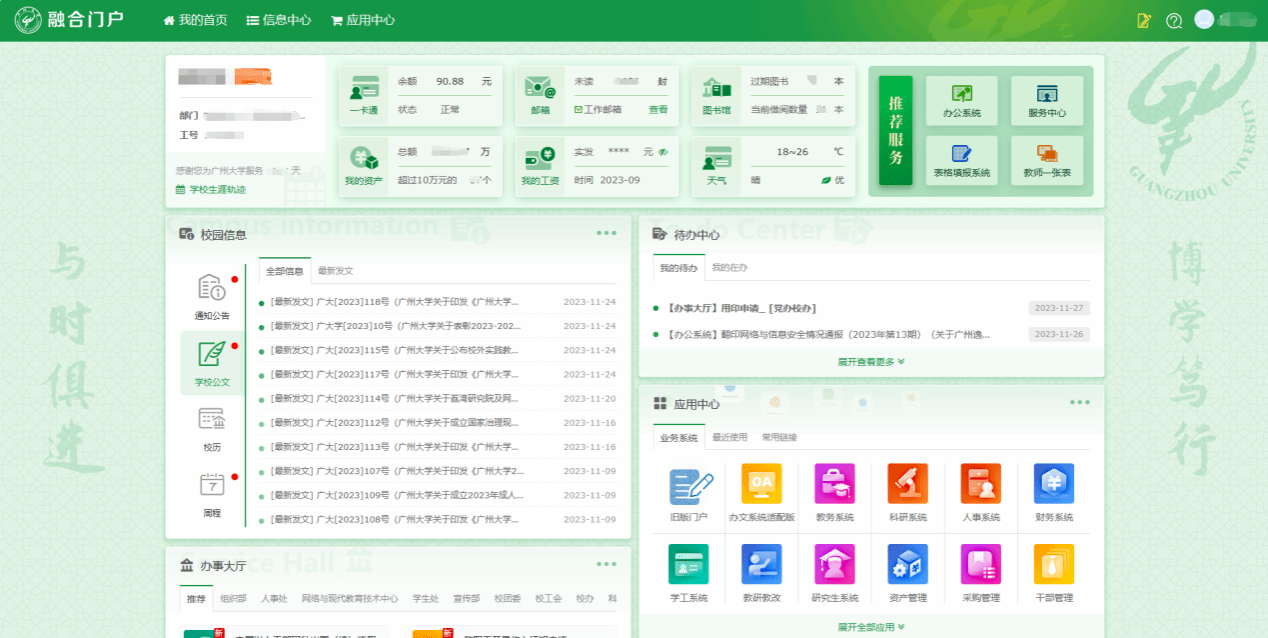1268x638 pixels.
Task: Open the 服务中心 recommended service
Action: tap(1047, 101)
